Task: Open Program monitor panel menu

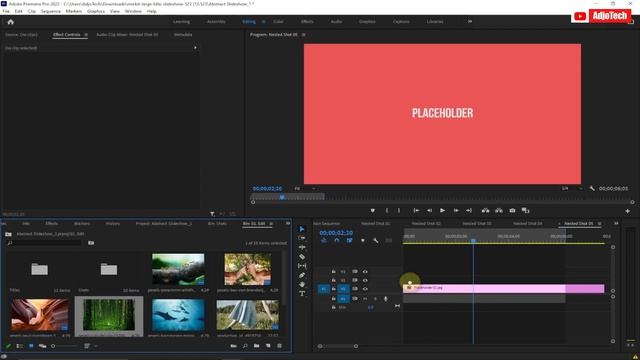Action: 304,35
